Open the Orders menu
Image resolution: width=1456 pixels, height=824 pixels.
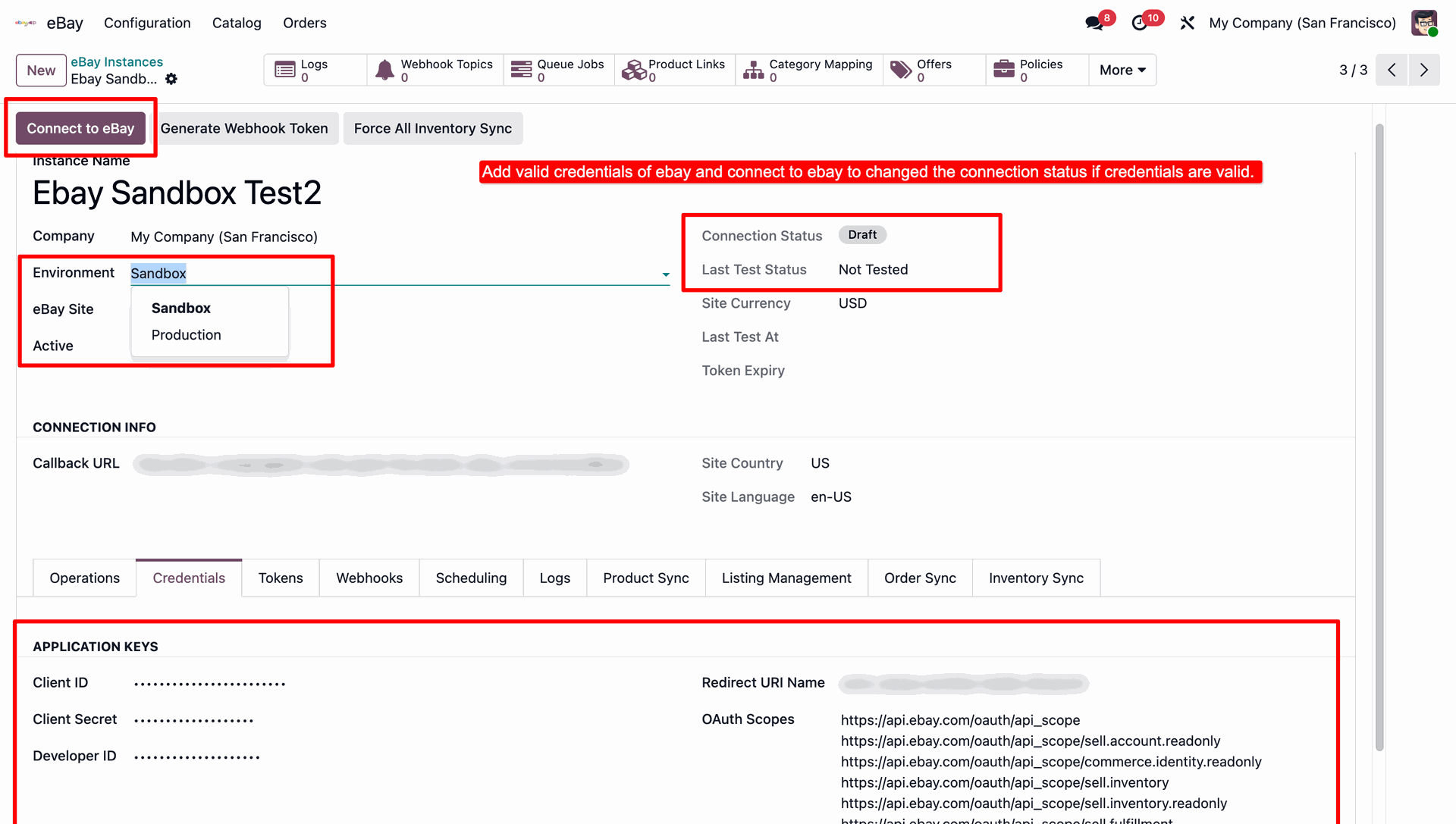pos(305,23)
